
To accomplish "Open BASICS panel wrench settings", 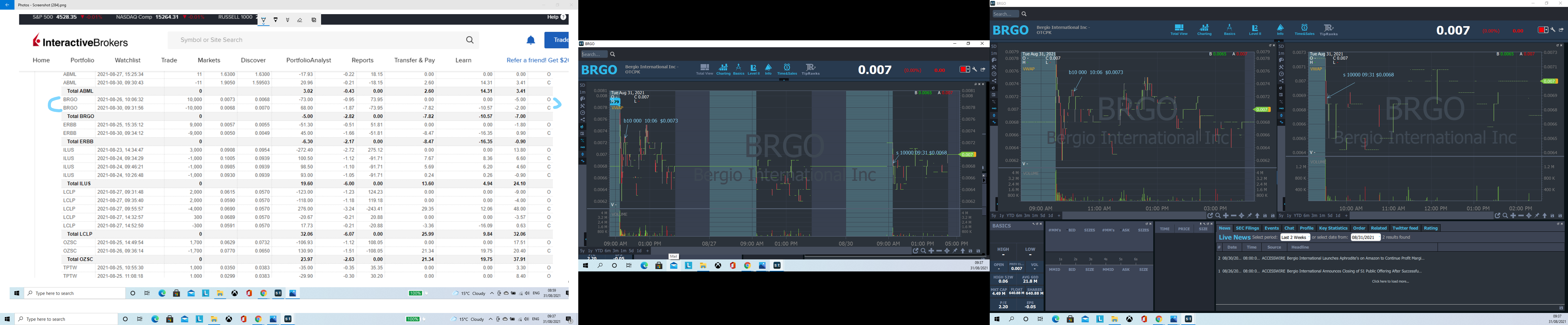I will coord(1034,224).
